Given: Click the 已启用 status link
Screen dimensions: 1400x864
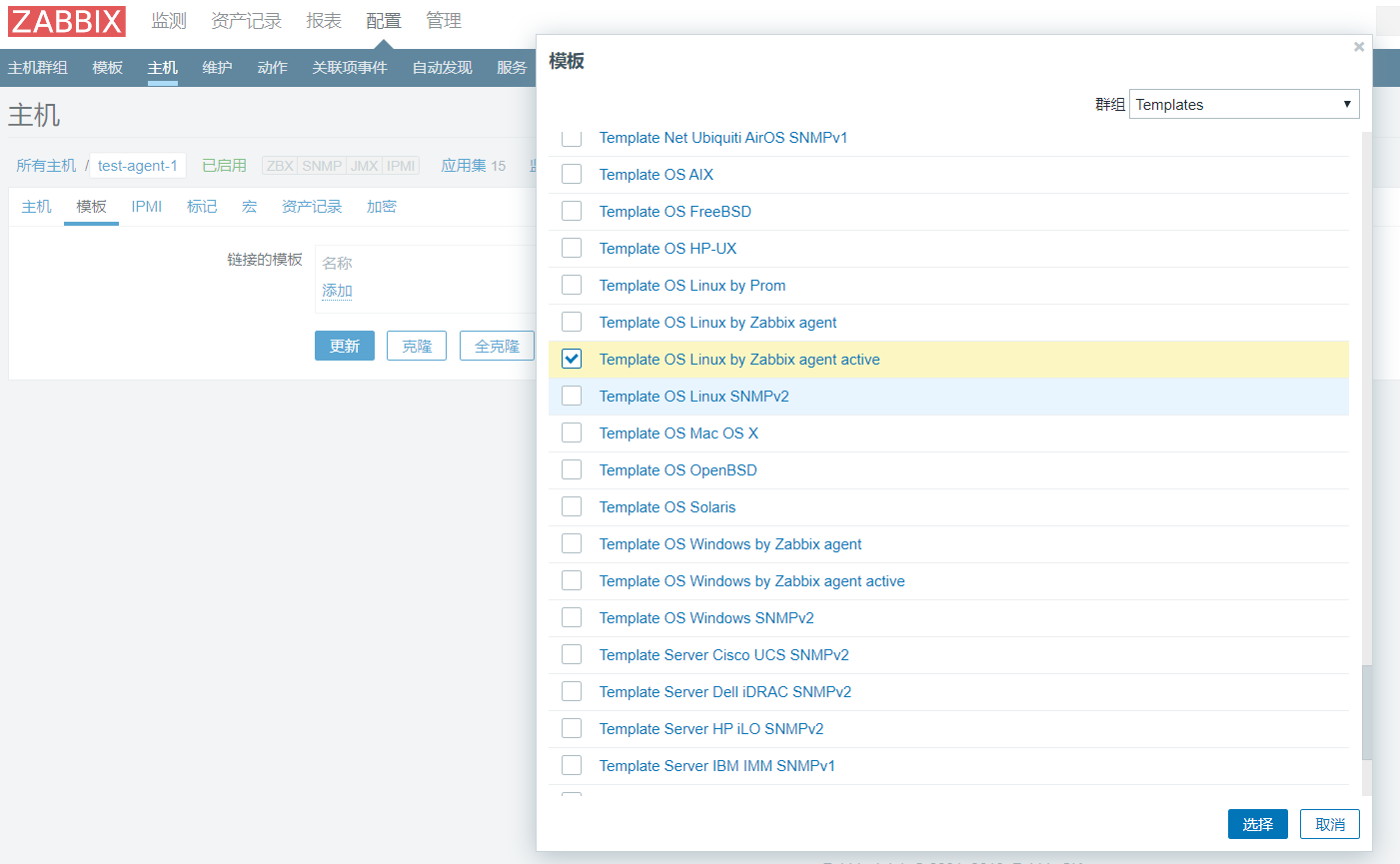Looking at the screenshot, I should [x=224, y=166].
